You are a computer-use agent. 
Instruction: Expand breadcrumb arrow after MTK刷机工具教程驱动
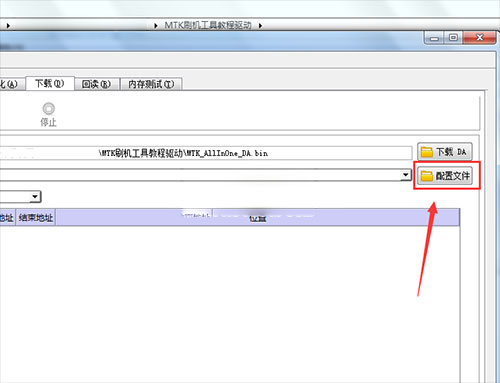click(260, 26)
